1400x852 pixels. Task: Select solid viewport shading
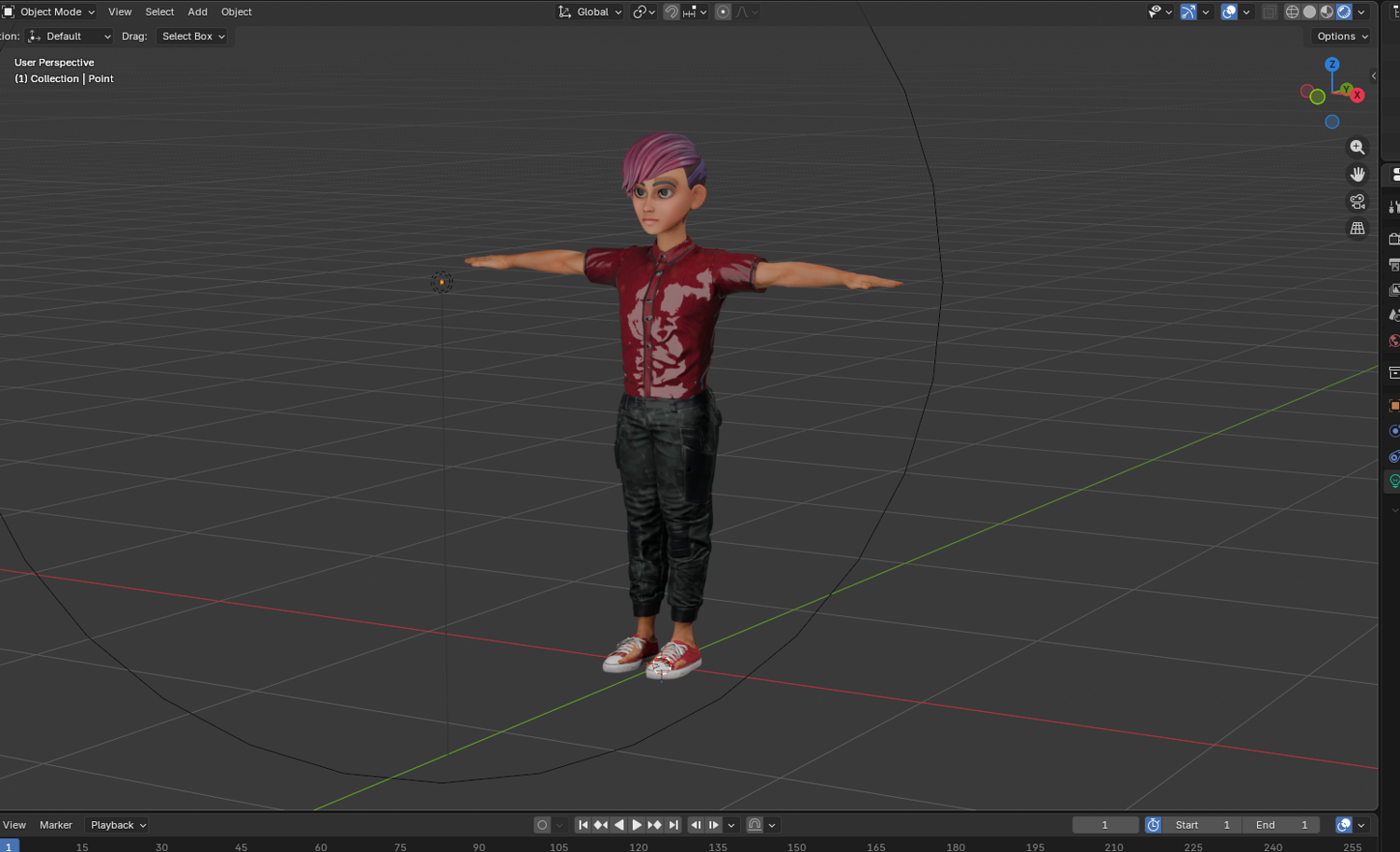click(1309, 12)
